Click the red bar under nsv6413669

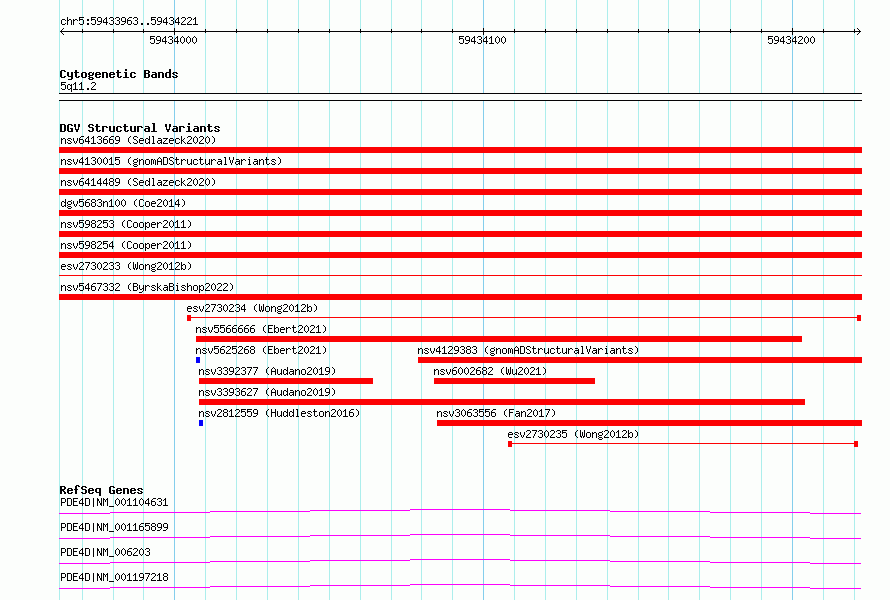(460, 150)
